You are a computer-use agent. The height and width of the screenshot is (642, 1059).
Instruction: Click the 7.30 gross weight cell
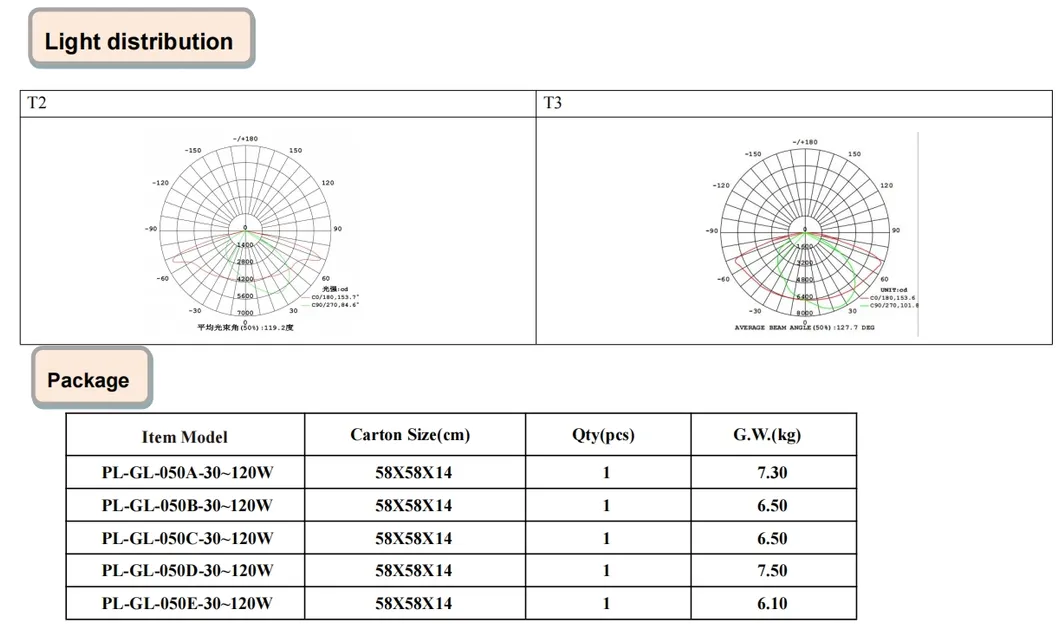pyautogui.click(x=773, y=472)
